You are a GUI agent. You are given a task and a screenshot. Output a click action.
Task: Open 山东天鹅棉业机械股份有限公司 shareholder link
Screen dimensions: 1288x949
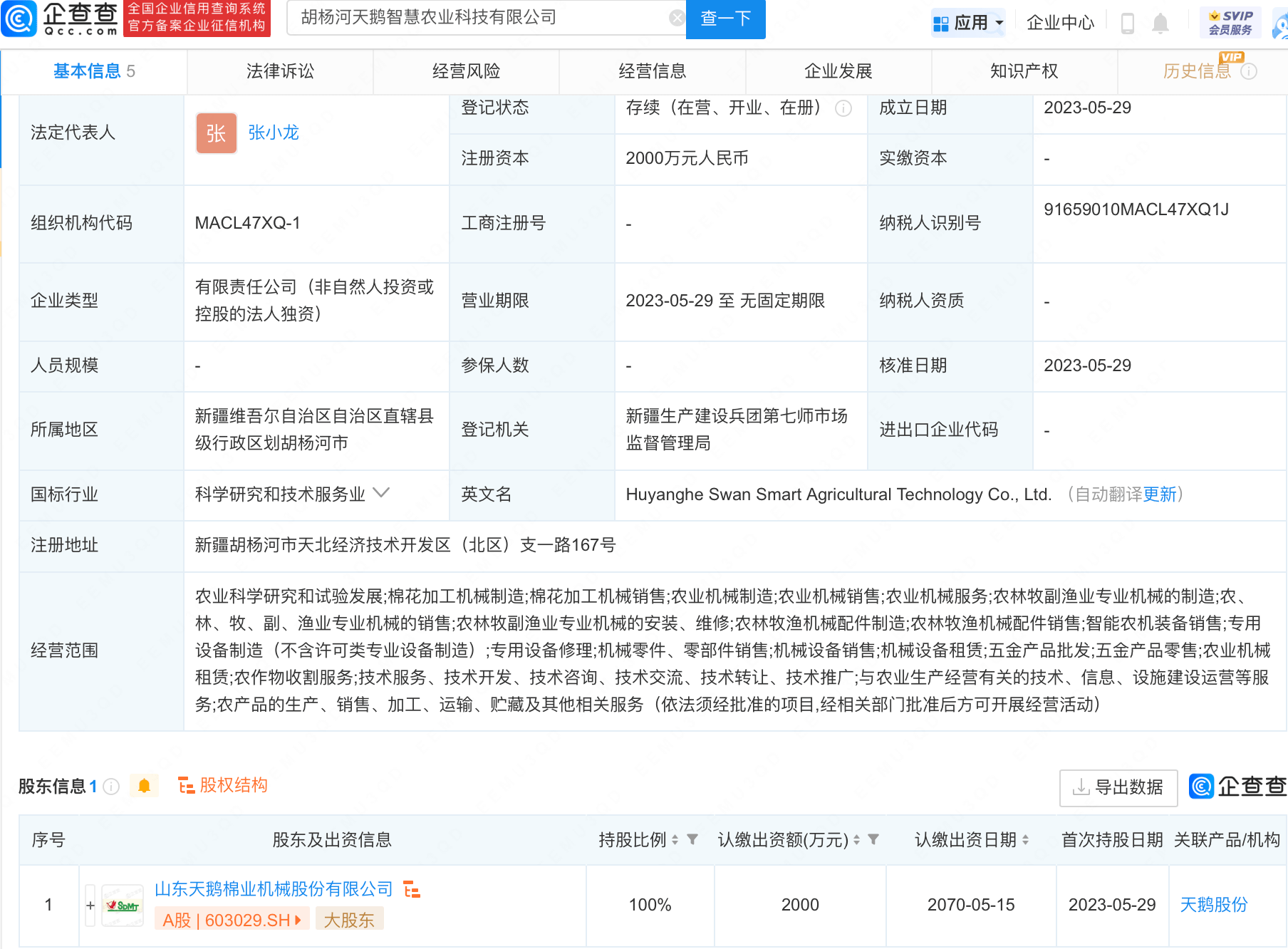[274, 889]
